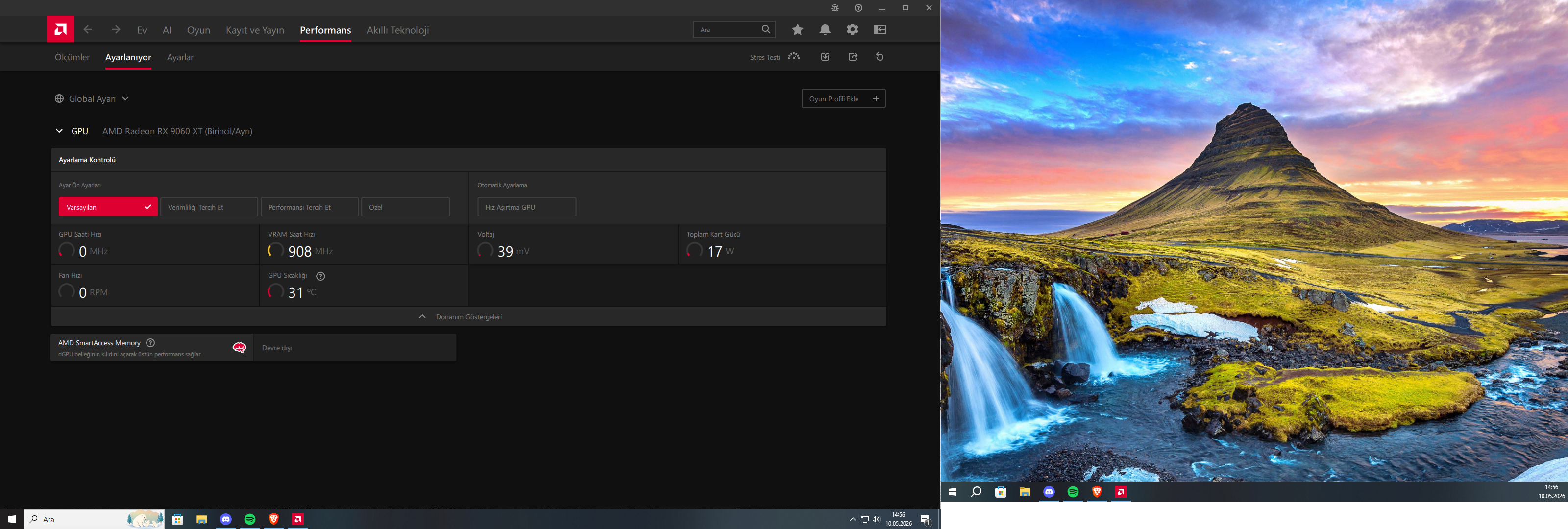1568x529 pixels.
Task: Click GPU Sıcaklığı help icon
Action: click(x=321, y=276)
